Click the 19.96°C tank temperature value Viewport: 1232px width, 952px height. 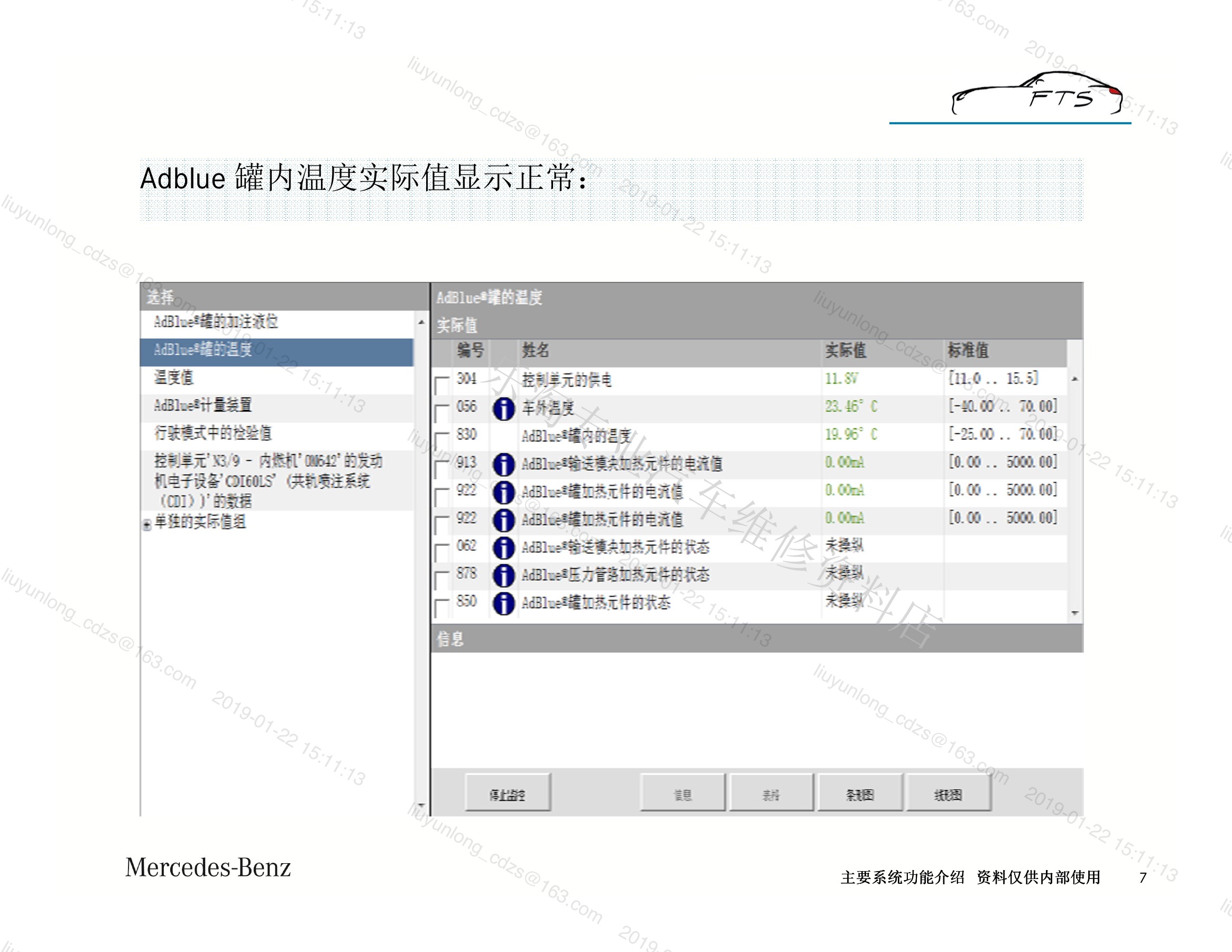click(851, 435)
